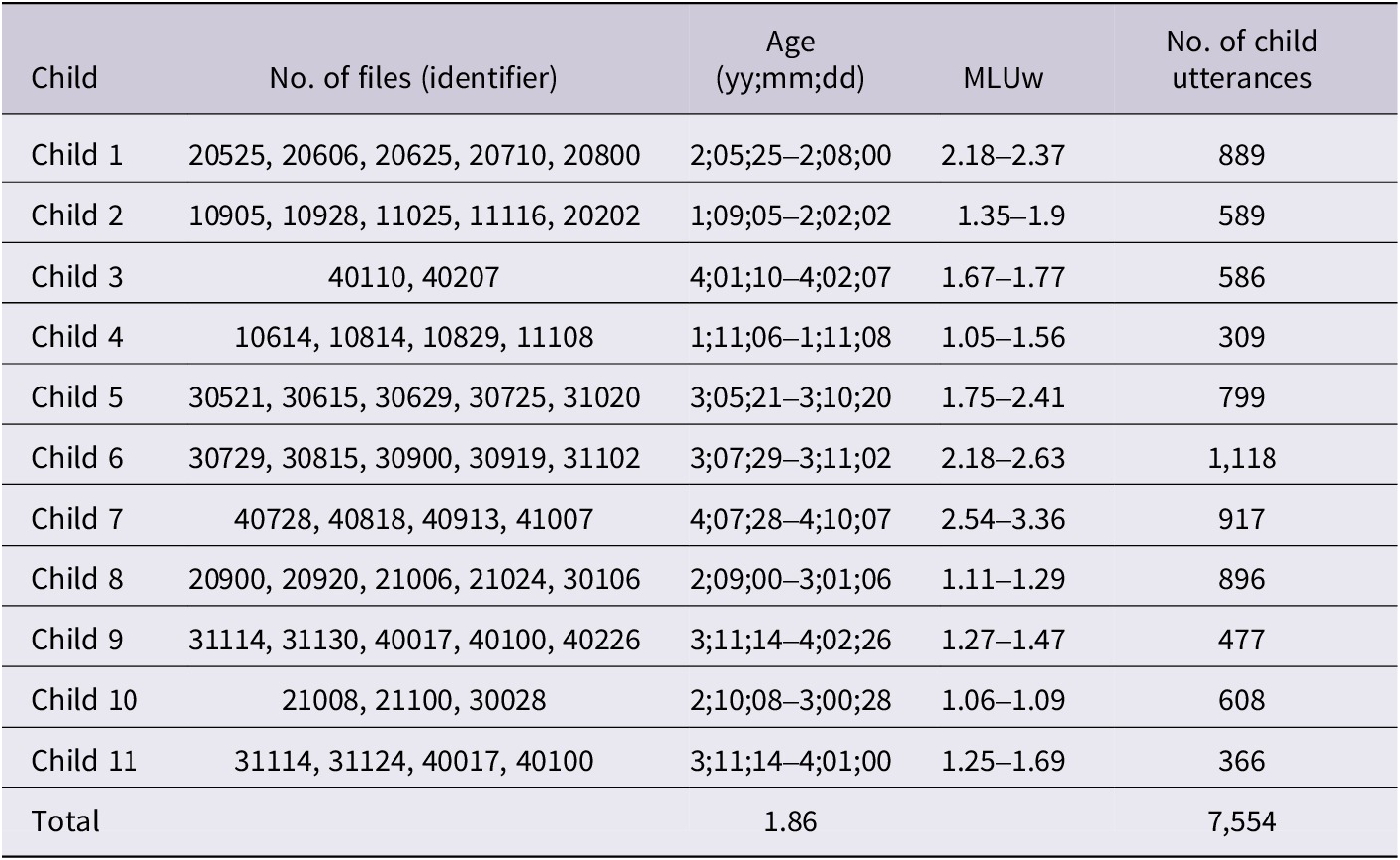Click the total mean value 1.86
Viewport: 1400px width, 860px height.
point(790,820)
